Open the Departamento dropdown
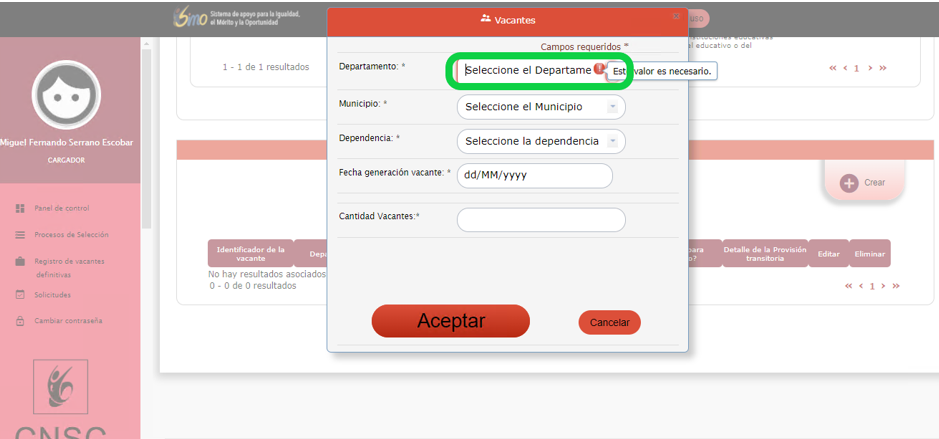The height and width of the screenshot is (439, 939). pos(528,71)
